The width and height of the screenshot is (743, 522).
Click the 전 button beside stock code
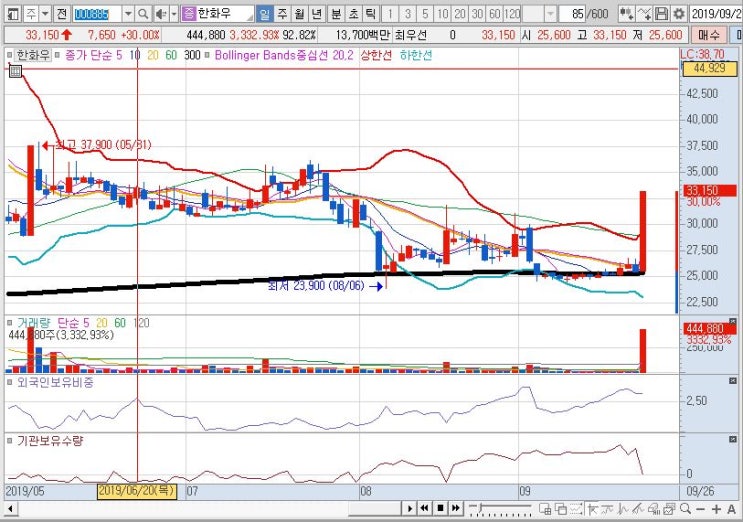pyautogui.click(x=62, y=14)
